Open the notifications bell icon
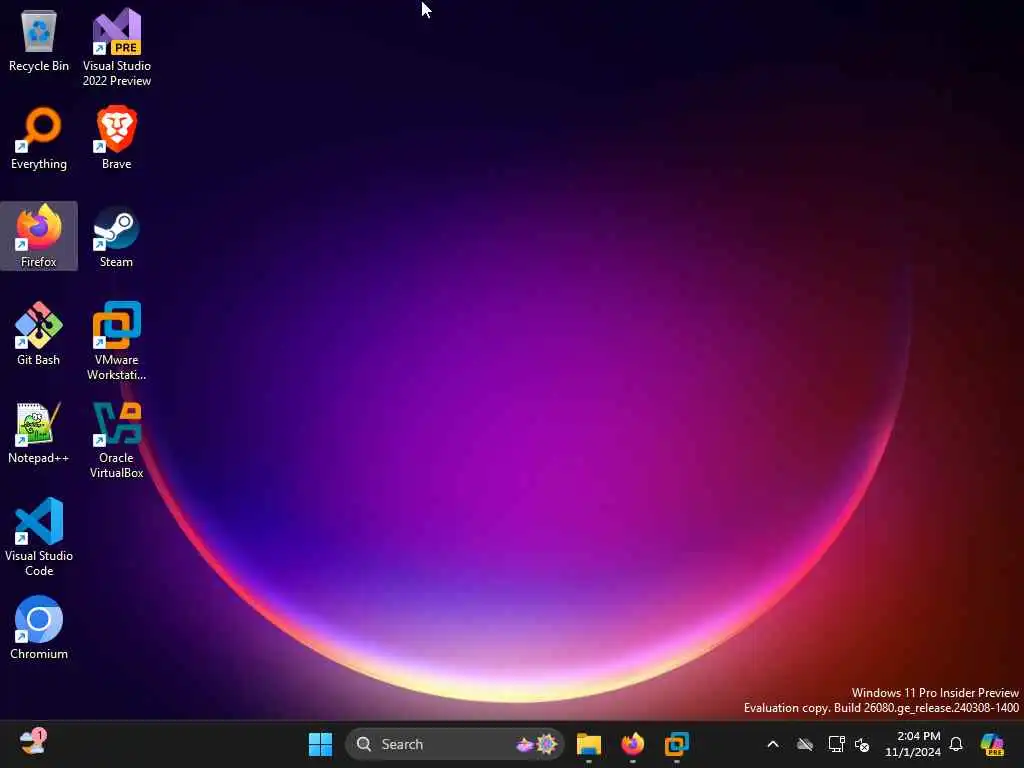Viewport: 1024px width, 768px height. [x=956, y=744]
